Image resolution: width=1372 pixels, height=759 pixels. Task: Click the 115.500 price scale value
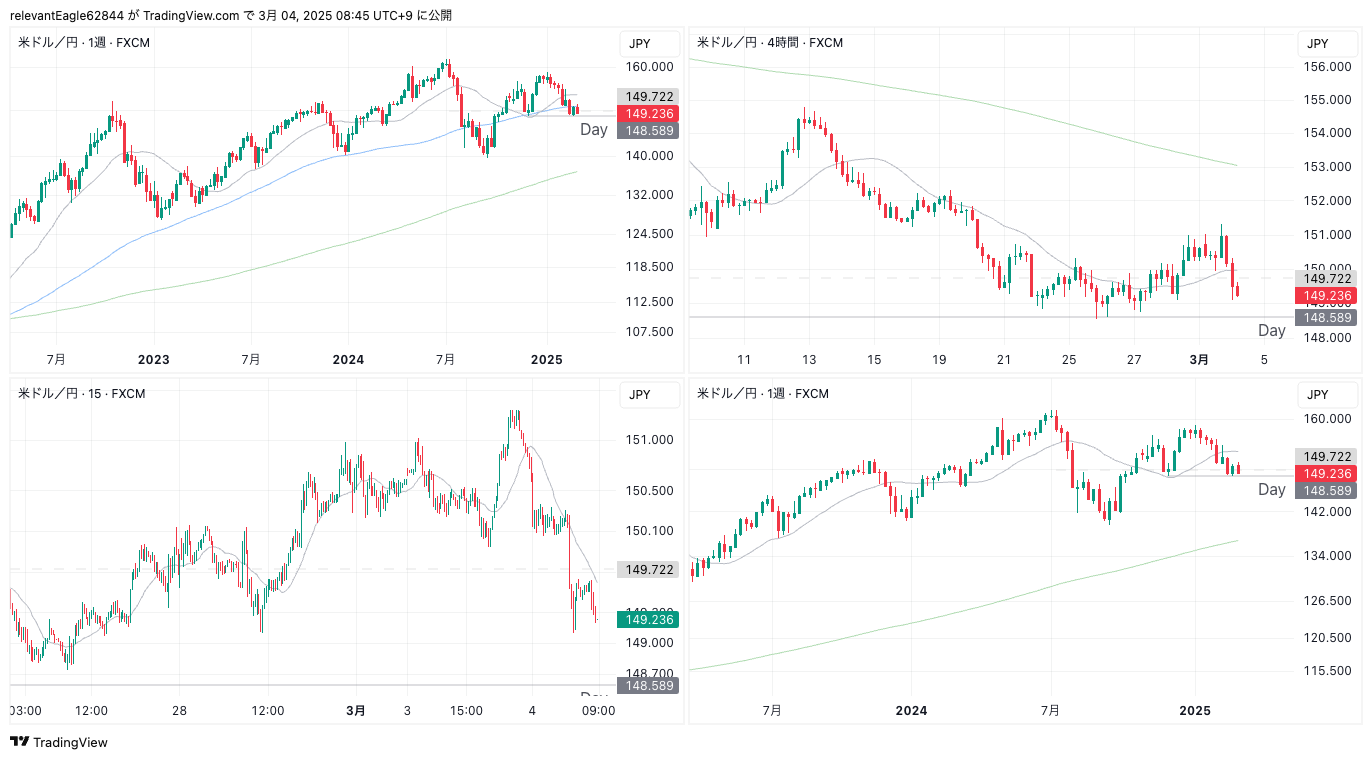click(1329, 670)
